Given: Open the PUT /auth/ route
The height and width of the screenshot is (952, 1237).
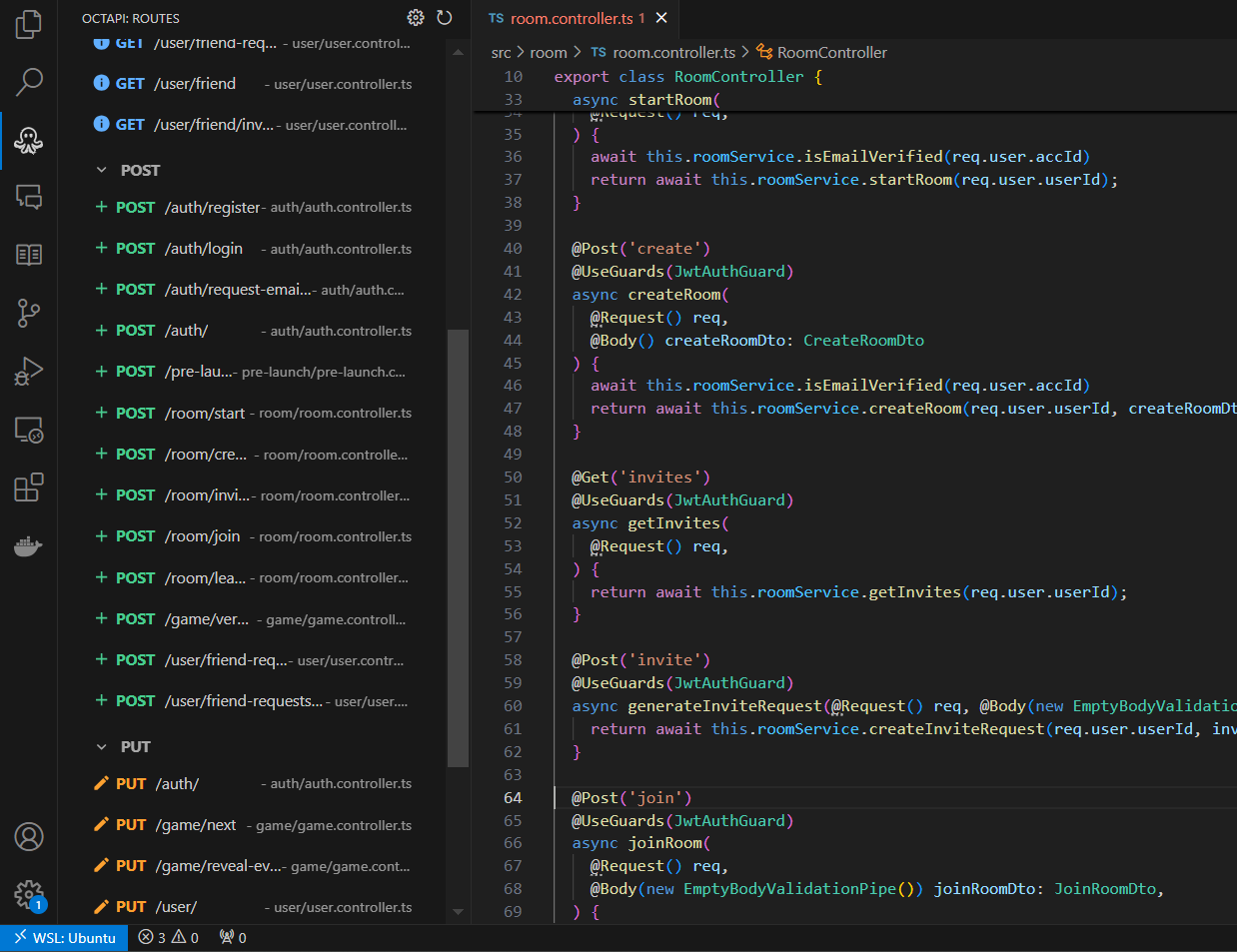Looking at the screenshot, I should [x=252, y=784].
